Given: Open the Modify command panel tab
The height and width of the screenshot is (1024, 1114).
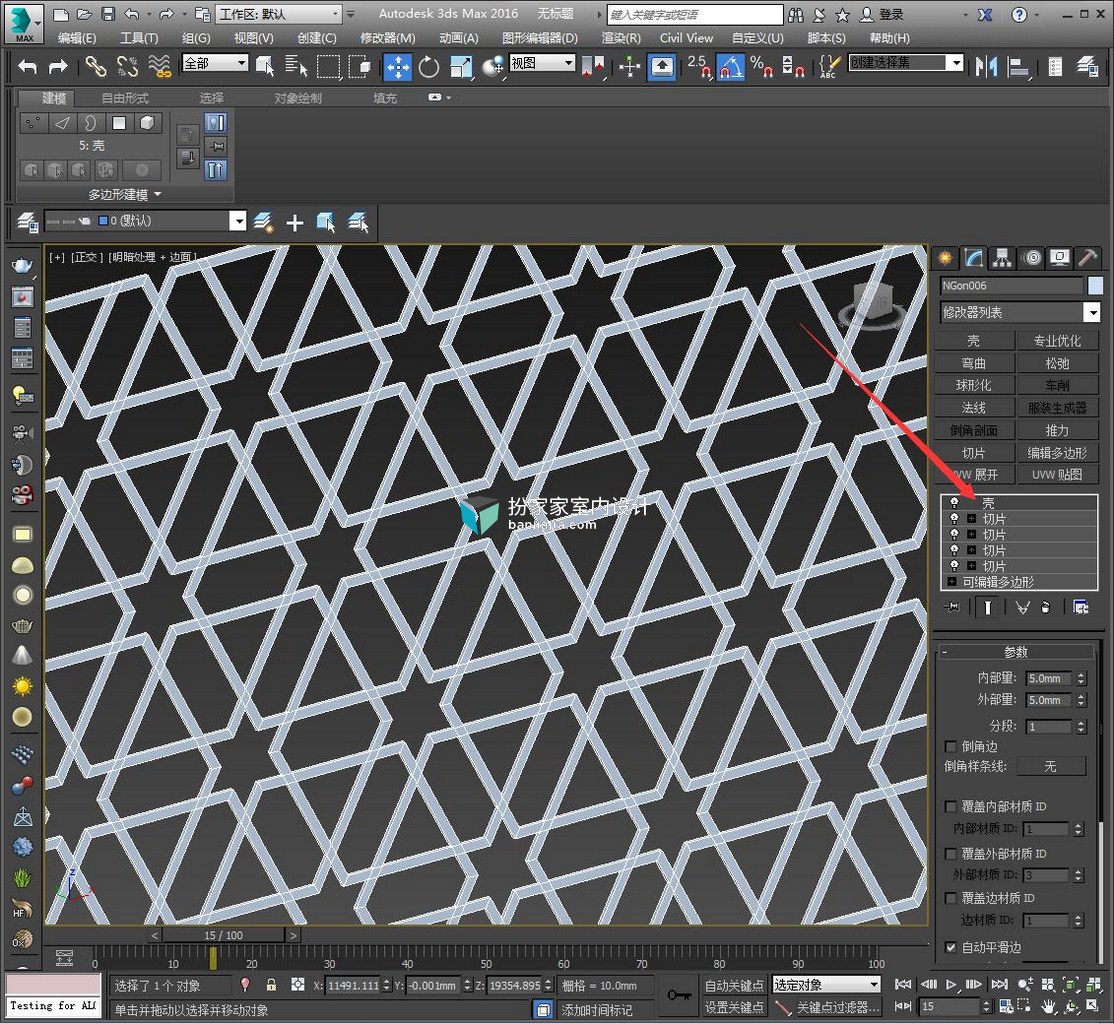Looking at the screenshot, I should pos(974,258).
